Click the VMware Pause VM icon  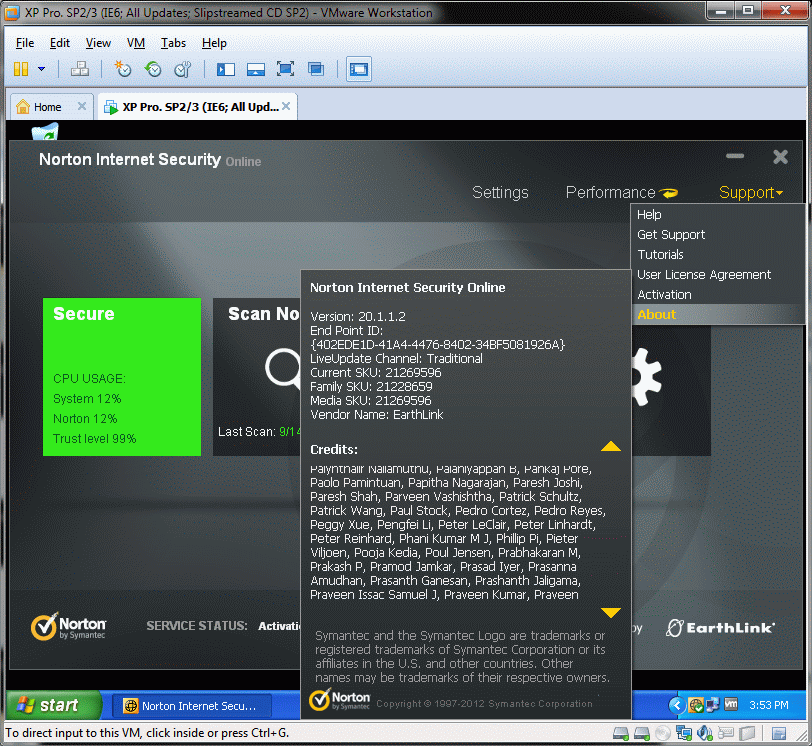21,69
